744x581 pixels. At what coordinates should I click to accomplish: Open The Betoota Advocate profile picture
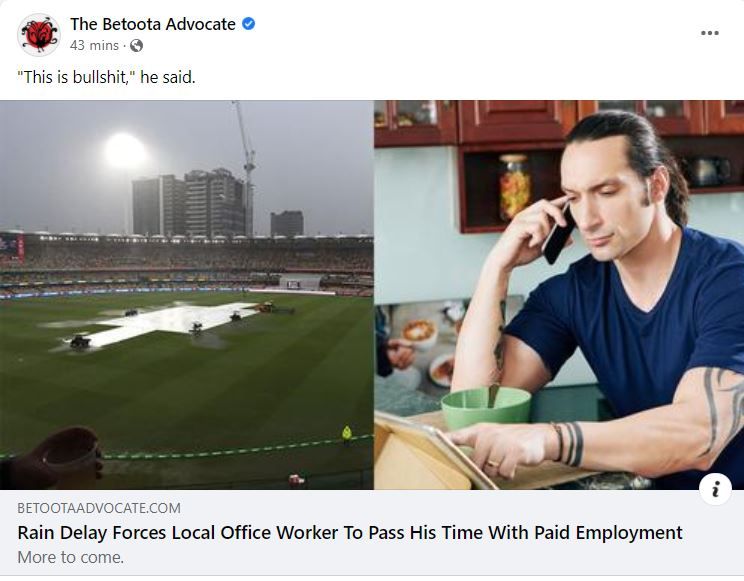tap(39, 34)
